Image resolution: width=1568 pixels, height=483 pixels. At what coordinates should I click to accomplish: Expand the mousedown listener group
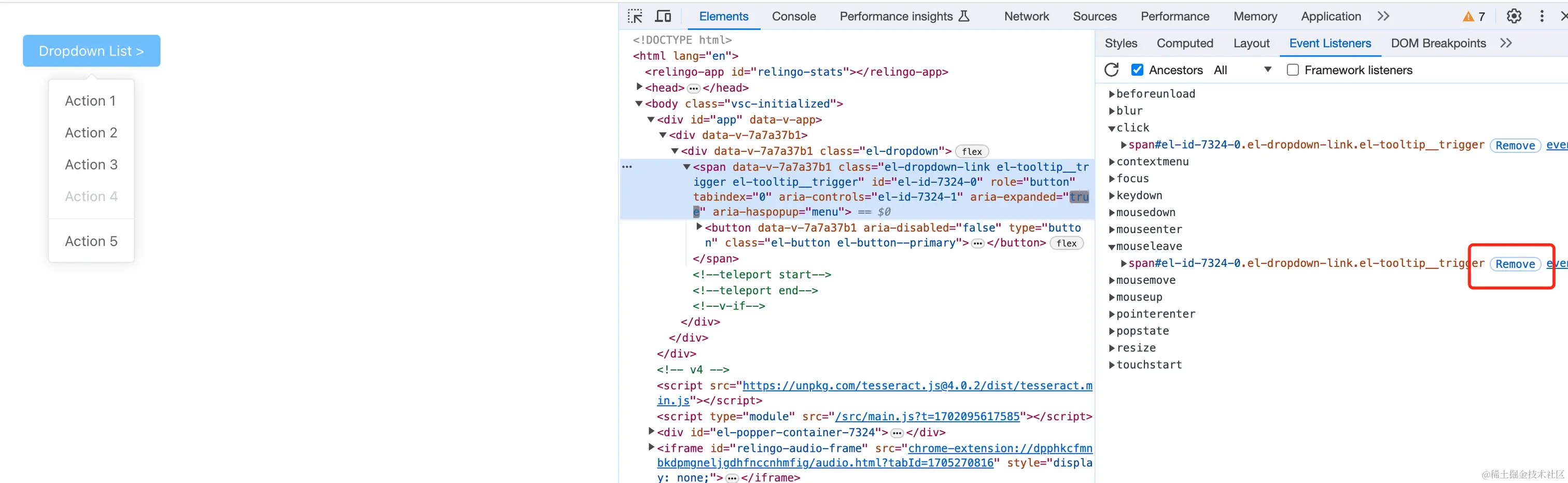(x=1112, y=213)
